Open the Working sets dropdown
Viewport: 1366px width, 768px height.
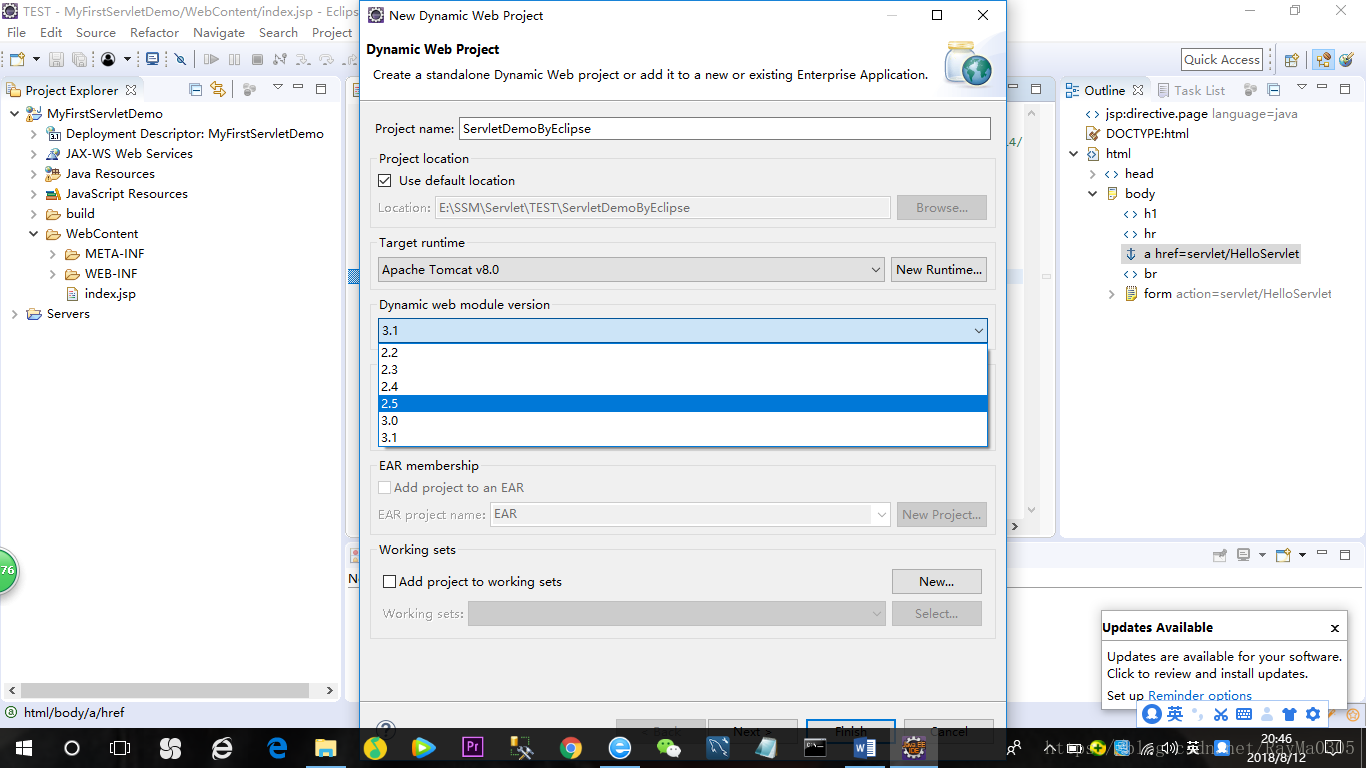point(677,613)
